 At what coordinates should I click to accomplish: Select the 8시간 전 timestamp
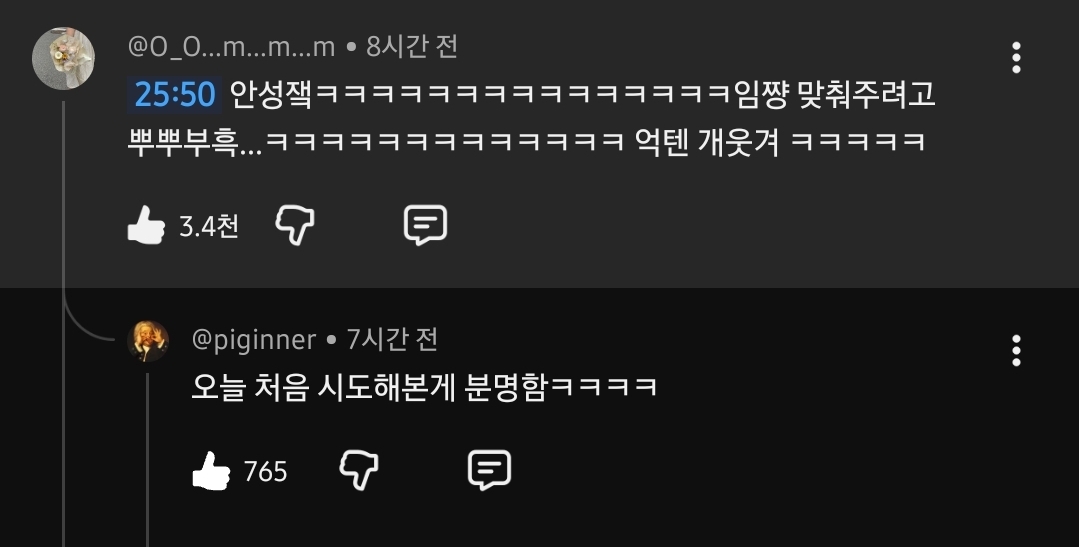click(x=412, y=47)
